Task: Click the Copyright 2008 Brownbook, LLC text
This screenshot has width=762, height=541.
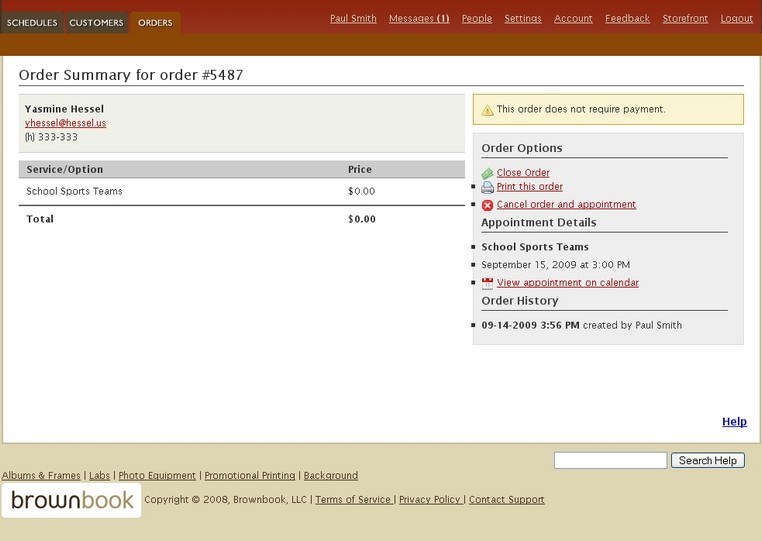Action: (x=225, y=500)
